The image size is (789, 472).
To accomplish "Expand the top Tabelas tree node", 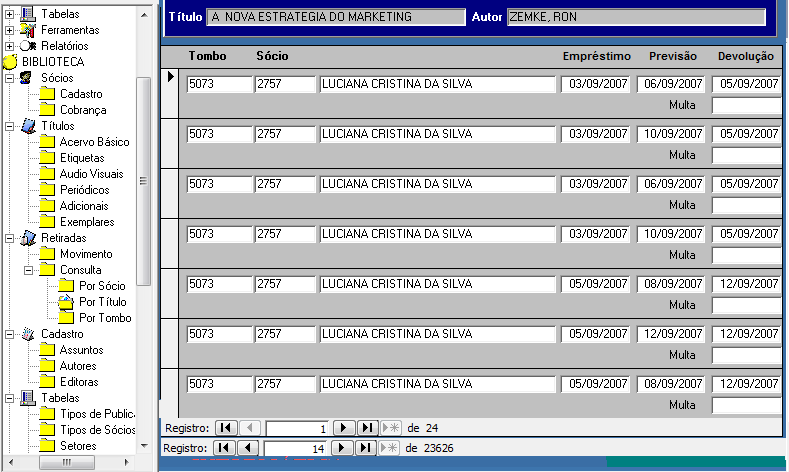I will (x=9, y=14).
